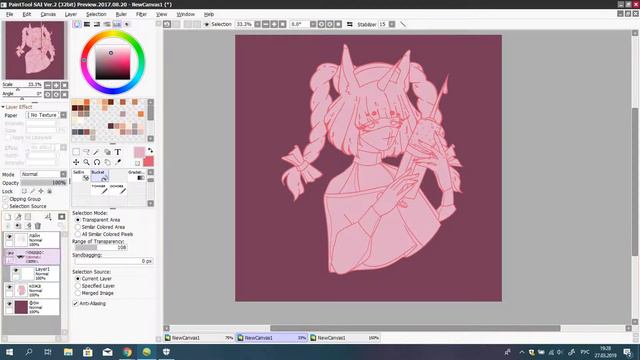Viewport: 640px width, 360px height.
Task: Zoom in using toolbar plus button
Action: 274,24
